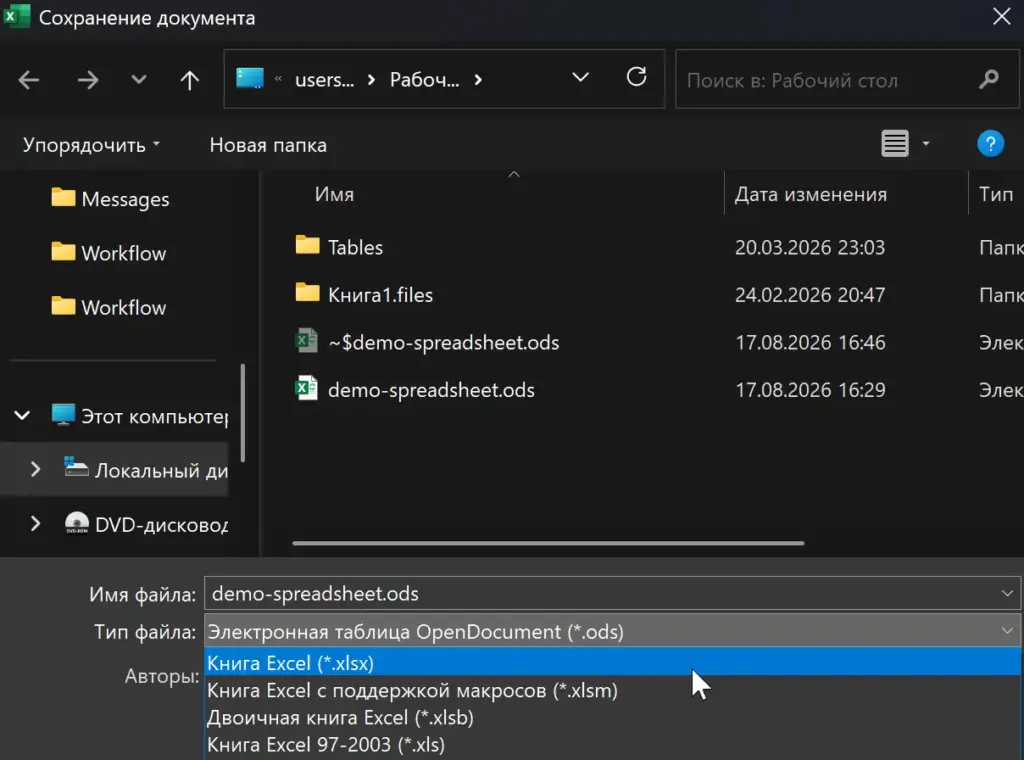
Task: Select Локальный диск in the sidebar
Action: point(146,469)
